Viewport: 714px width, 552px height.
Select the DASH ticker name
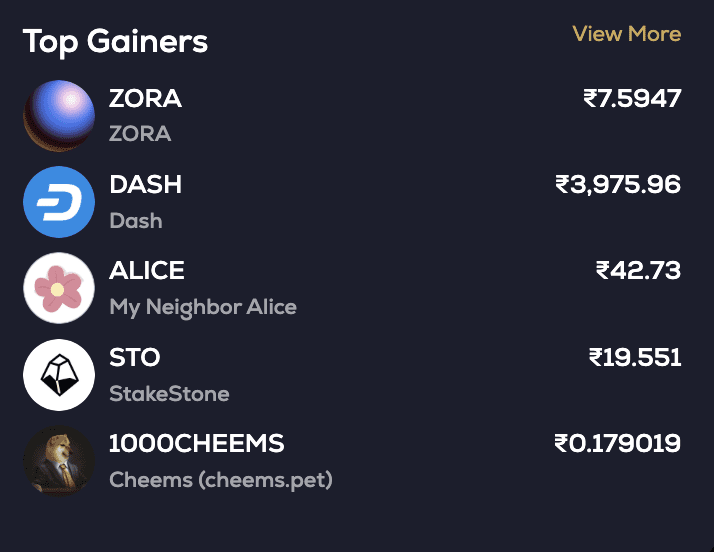(145, 185)
